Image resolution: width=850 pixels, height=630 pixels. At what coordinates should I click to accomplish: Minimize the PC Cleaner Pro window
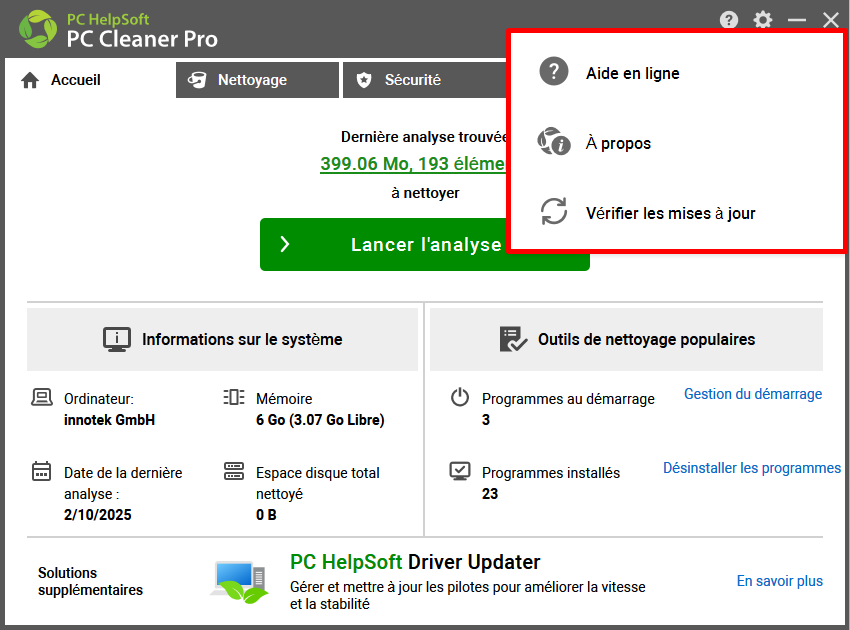(x=797, y=20)
